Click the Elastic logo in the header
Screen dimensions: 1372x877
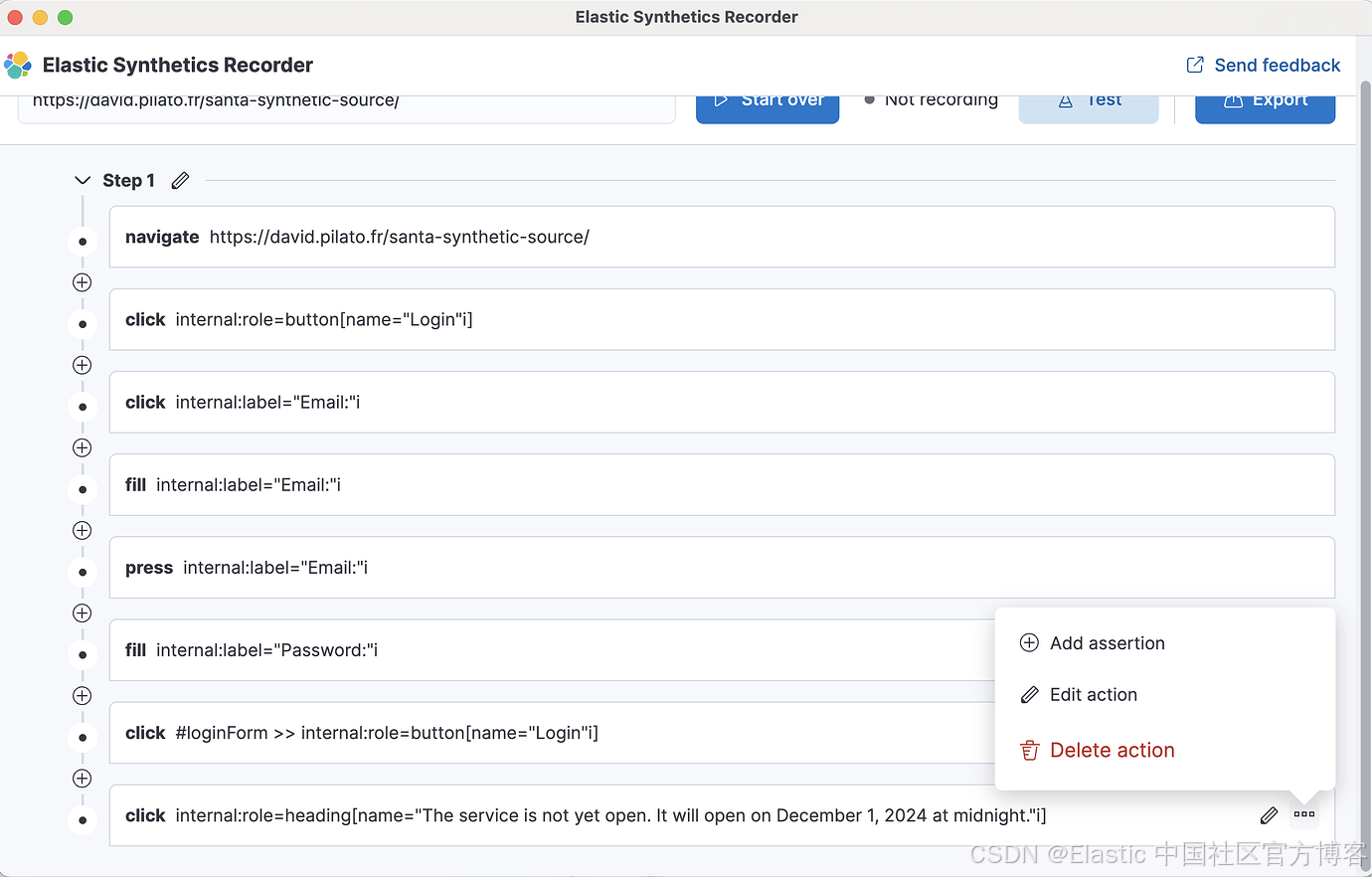click(x=18, y=65)
